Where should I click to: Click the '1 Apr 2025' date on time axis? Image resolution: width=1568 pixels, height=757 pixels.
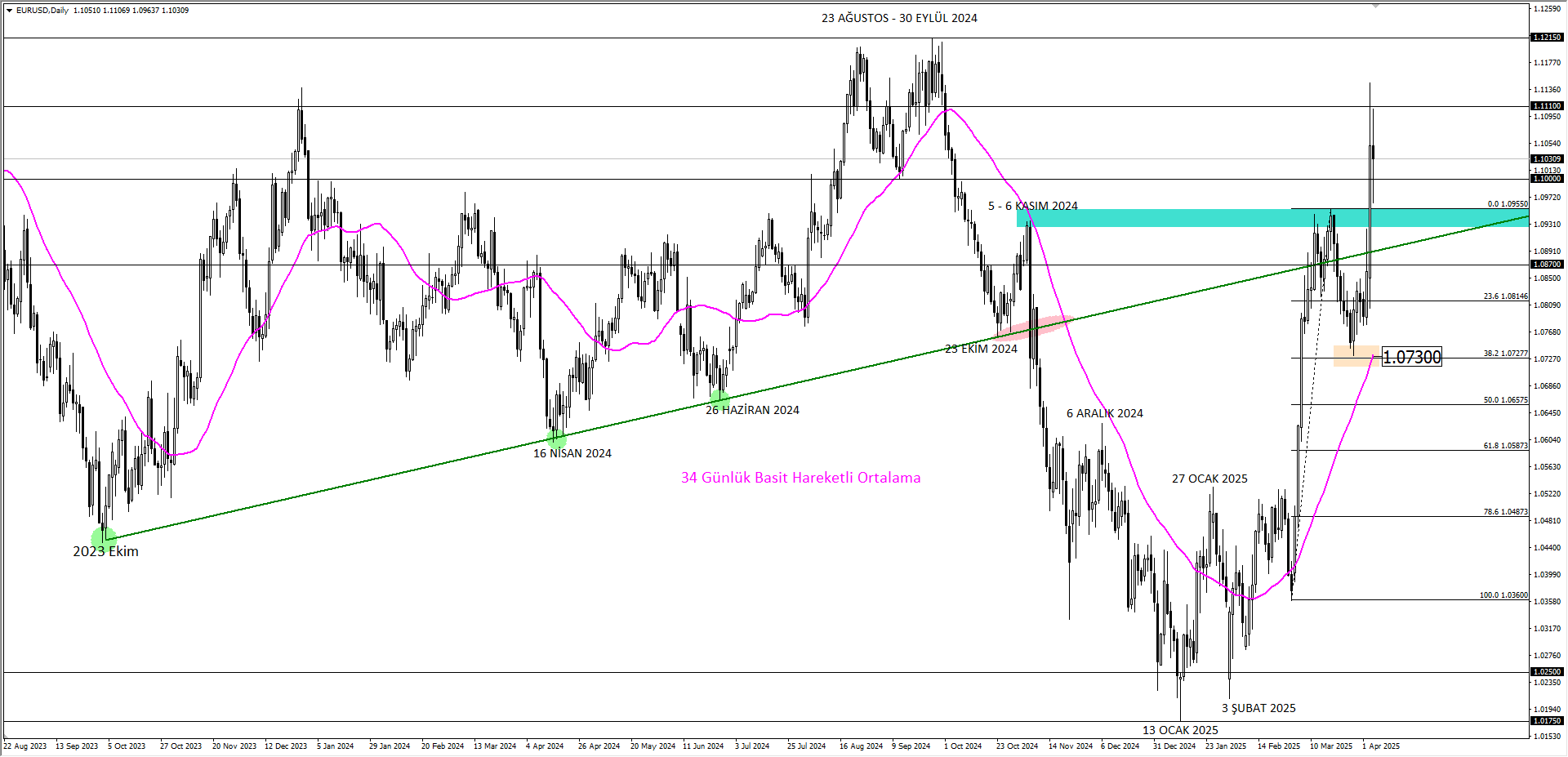pos(1381,746)
